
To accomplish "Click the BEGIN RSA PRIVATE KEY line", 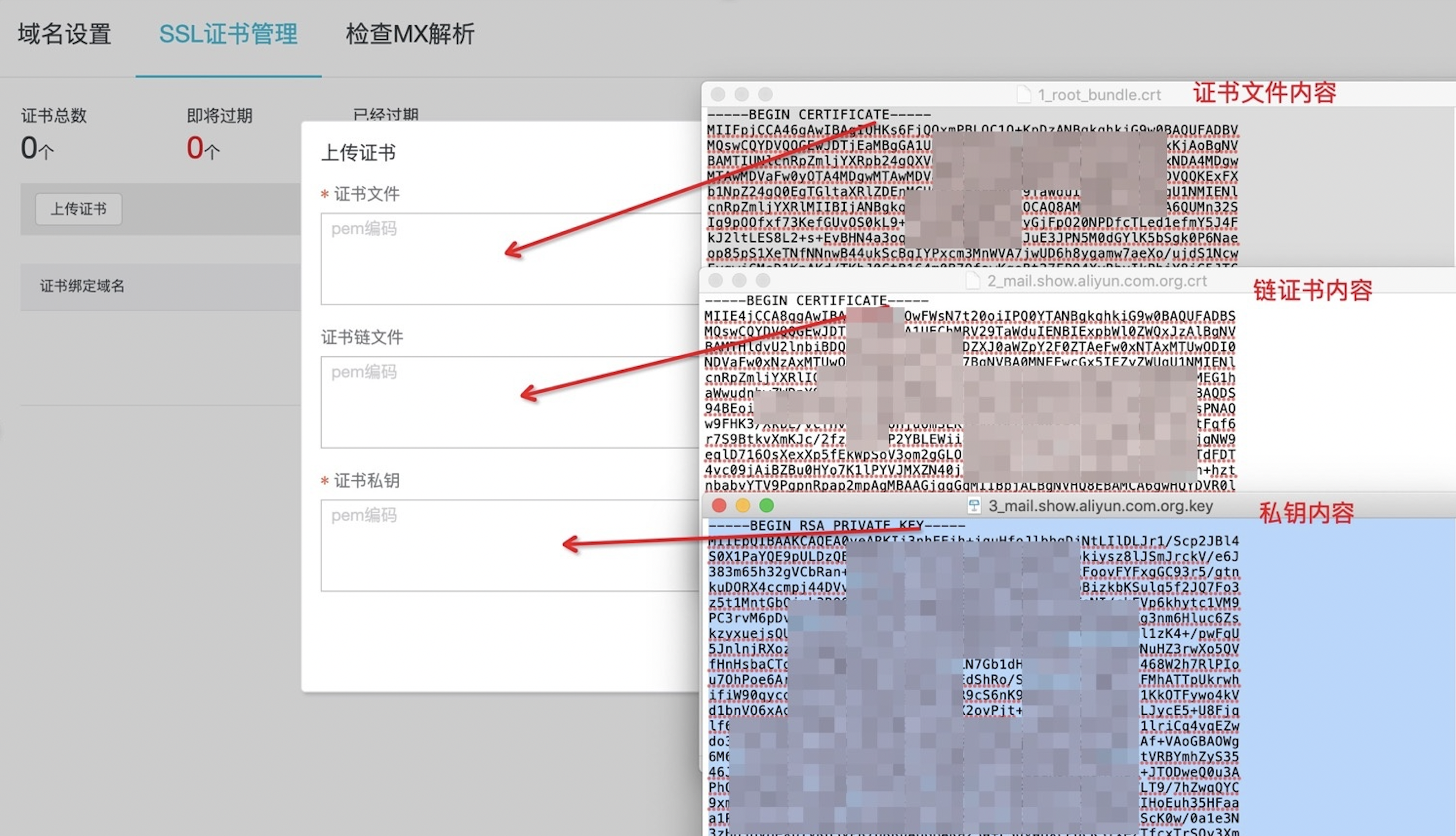I will click(836, 525).
